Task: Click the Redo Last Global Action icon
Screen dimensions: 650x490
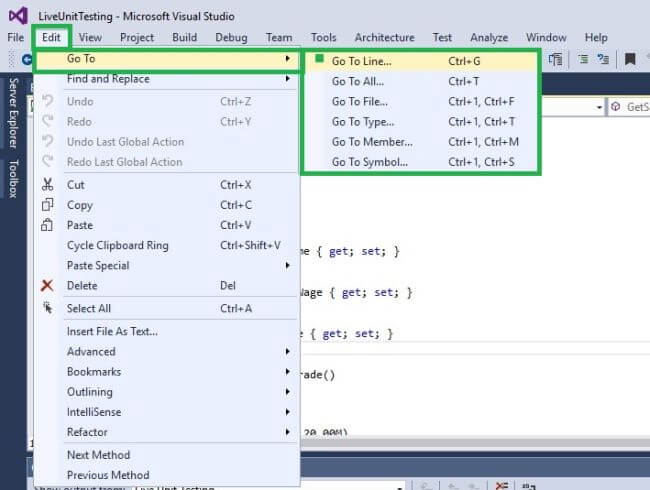Action: click(x=48, y=161)
